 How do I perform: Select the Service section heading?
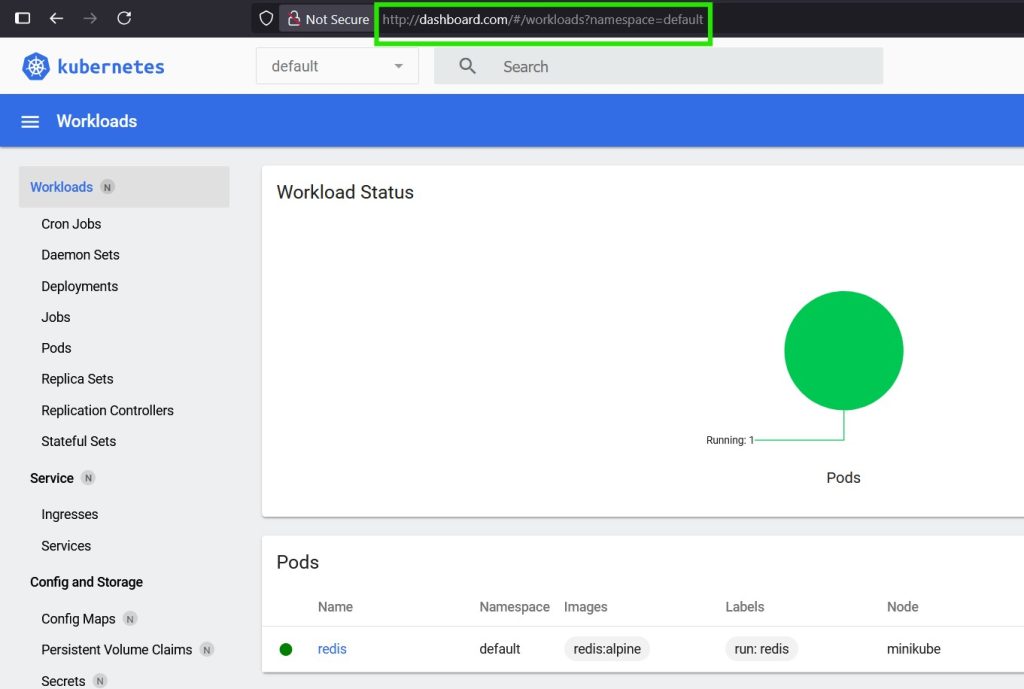point(52,478)
